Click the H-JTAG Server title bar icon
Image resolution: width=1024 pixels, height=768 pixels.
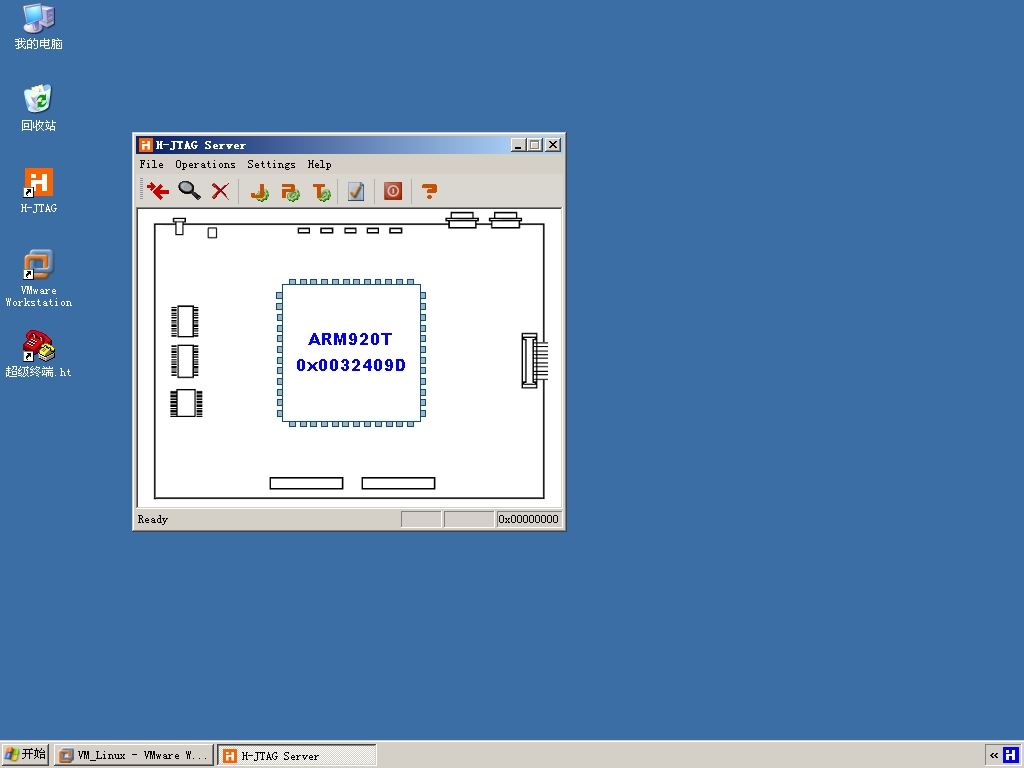[146, 145]
